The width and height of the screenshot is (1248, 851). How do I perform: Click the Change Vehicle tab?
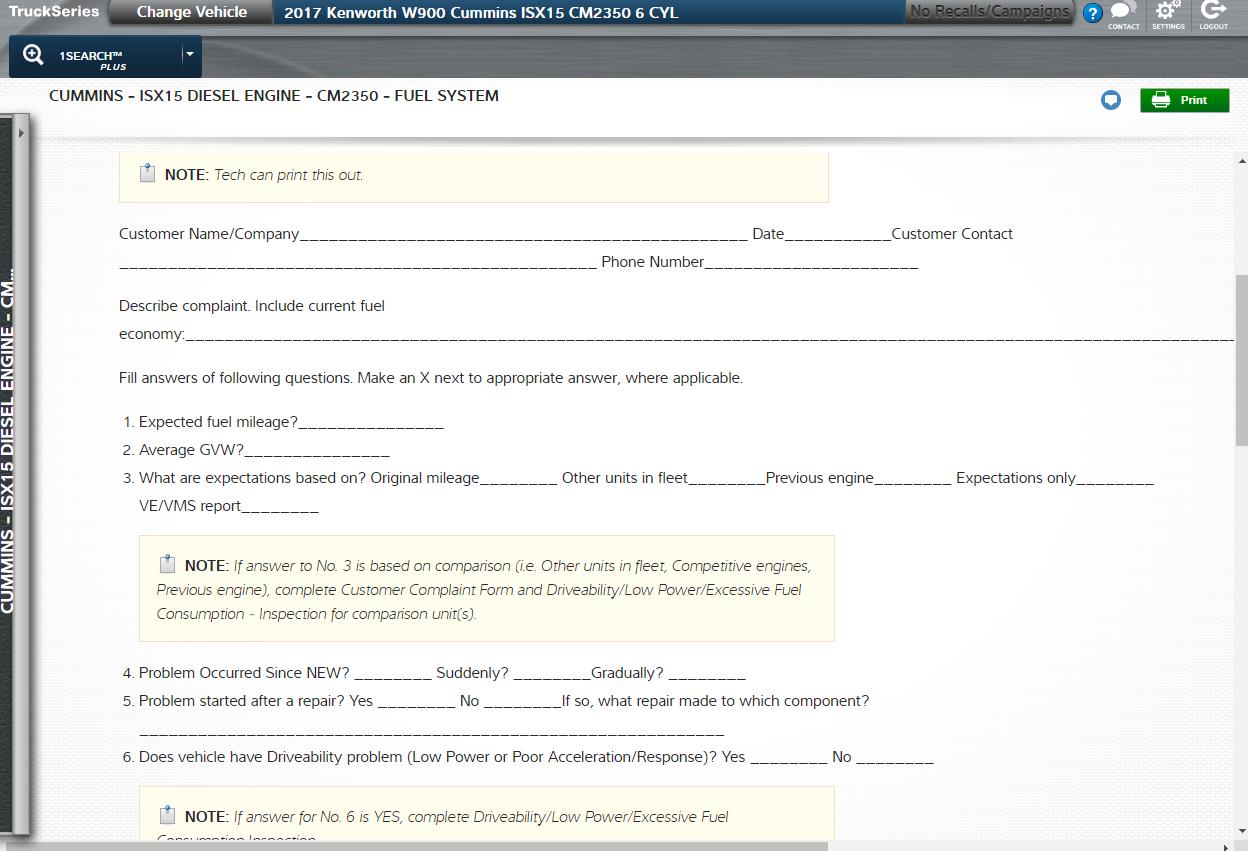coord(191,12)
